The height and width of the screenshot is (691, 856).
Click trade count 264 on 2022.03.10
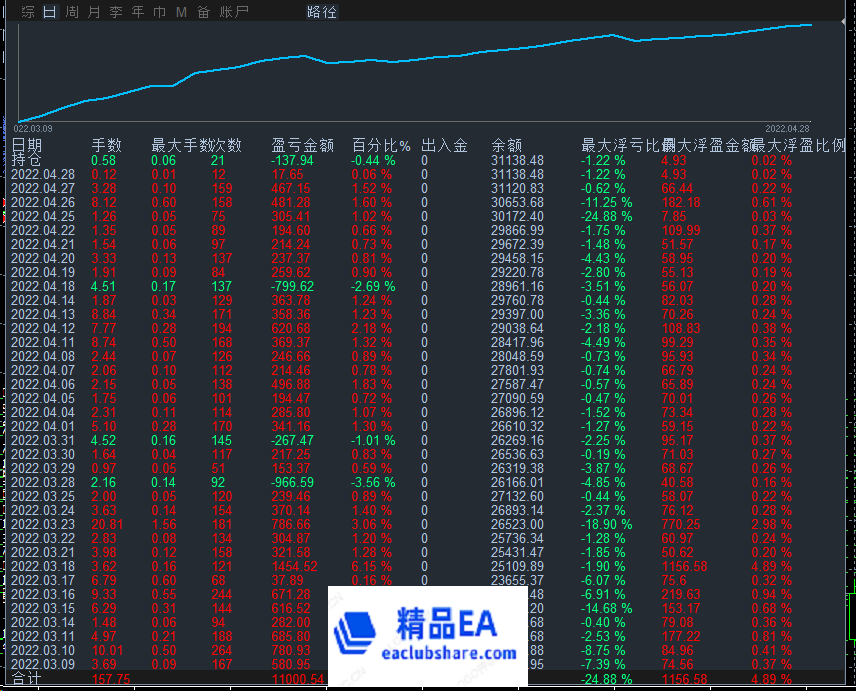point(222,651)
